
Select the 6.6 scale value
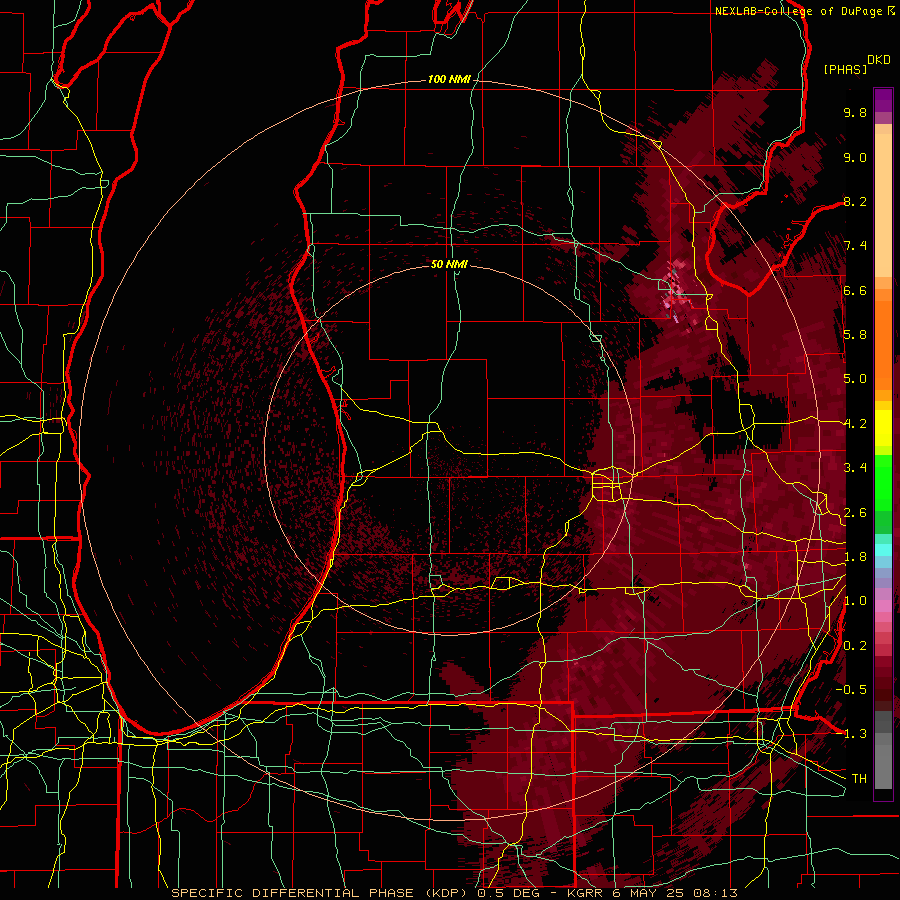[855, 290]
